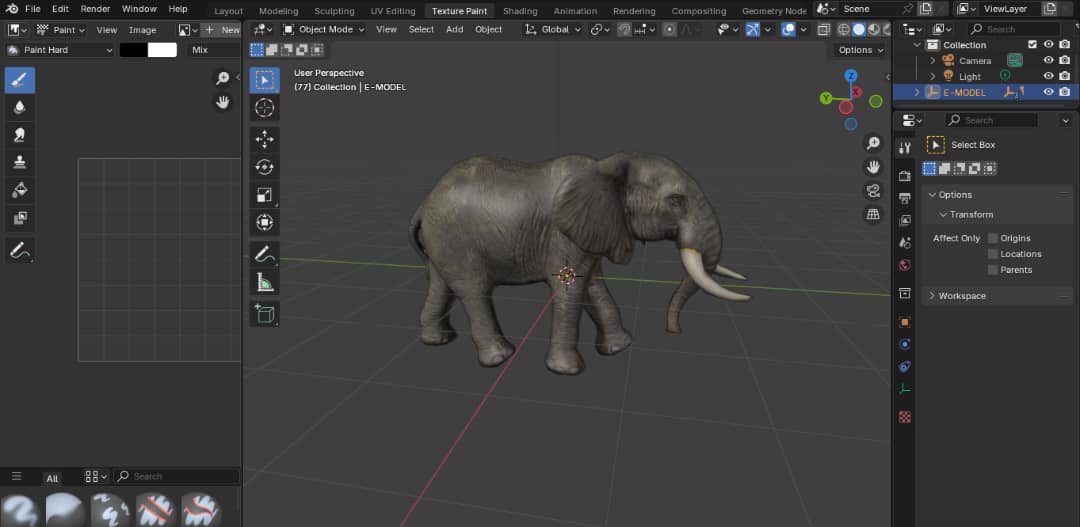Uncheck the Collection exclude checkbox in outliner
This screenshot has height=527, width=1080.
[1032, 45]
